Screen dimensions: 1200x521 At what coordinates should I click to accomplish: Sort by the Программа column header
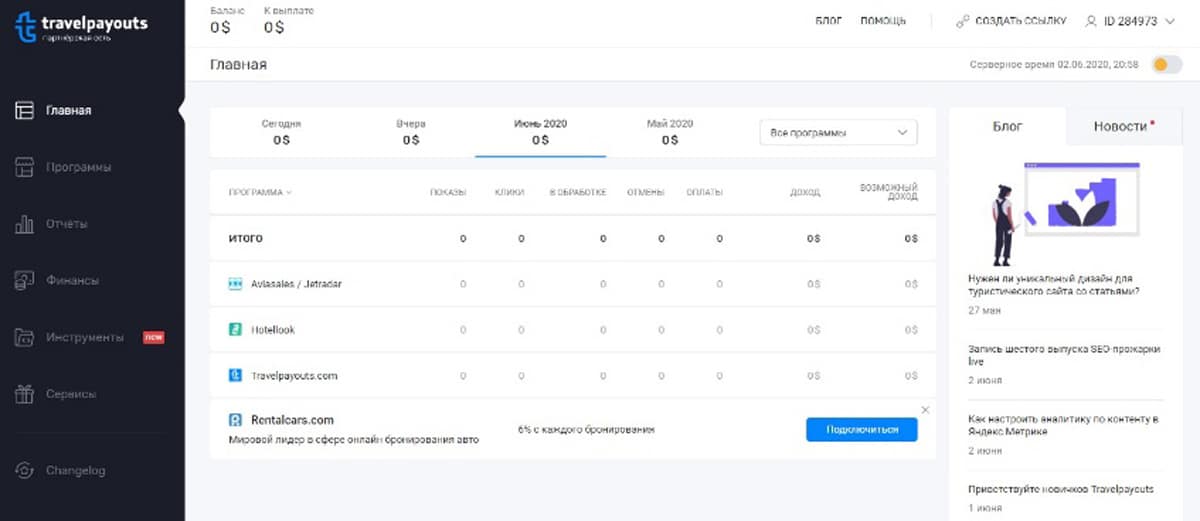pos(259,192)
